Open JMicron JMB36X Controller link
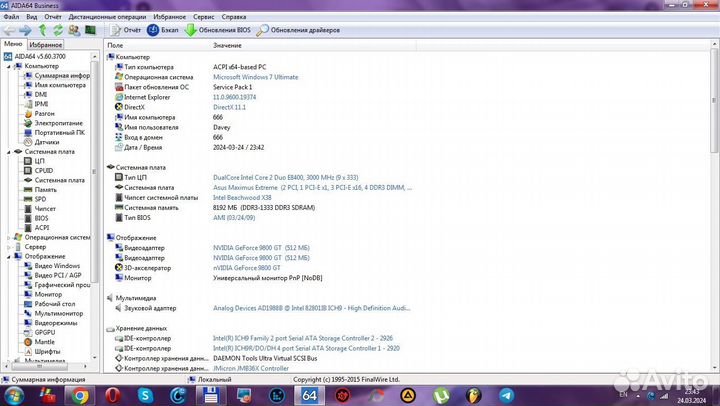 (x=251, y=368)
